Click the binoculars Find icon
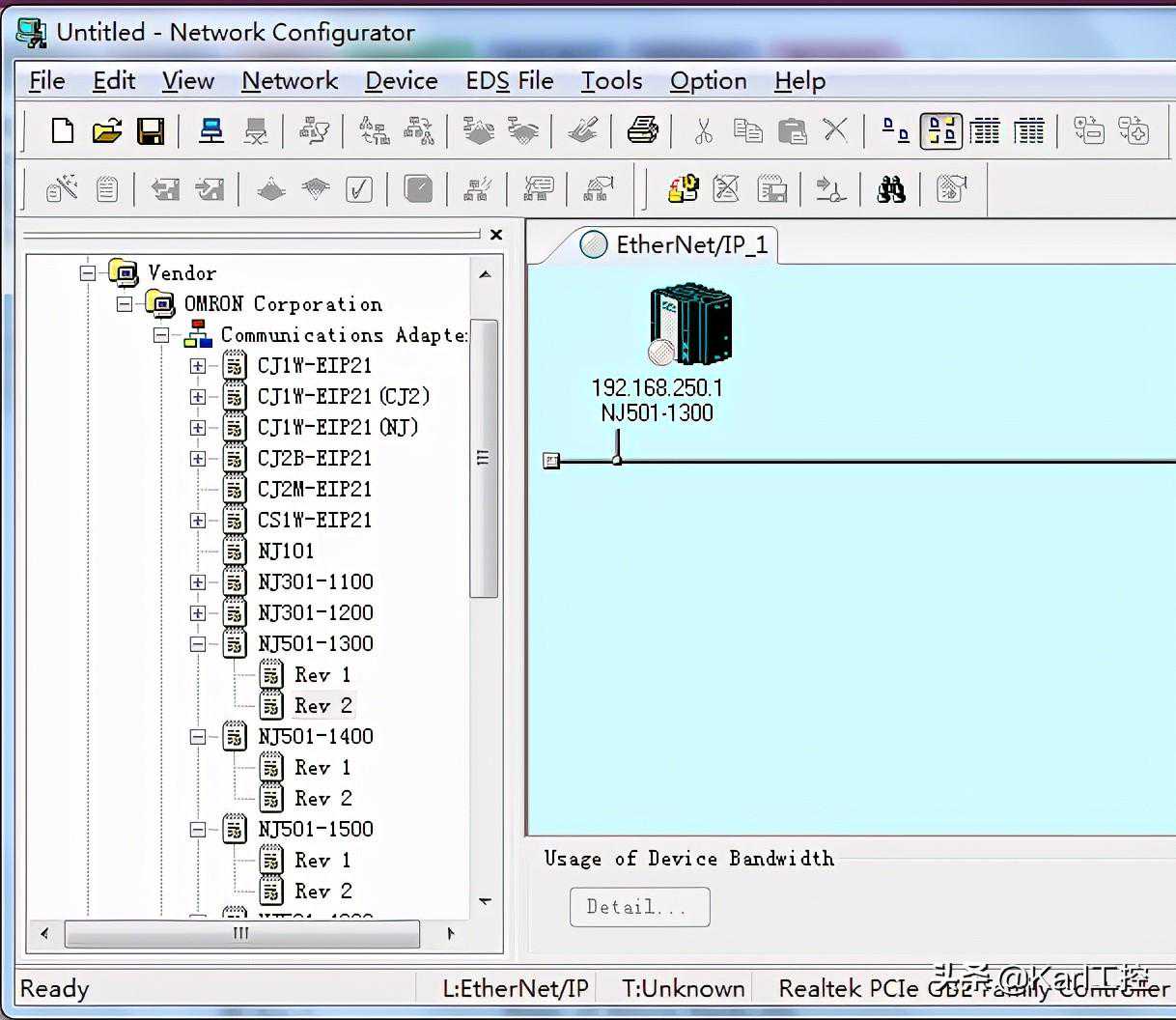Screen dimensions: 1176x1020 [890, 189]
